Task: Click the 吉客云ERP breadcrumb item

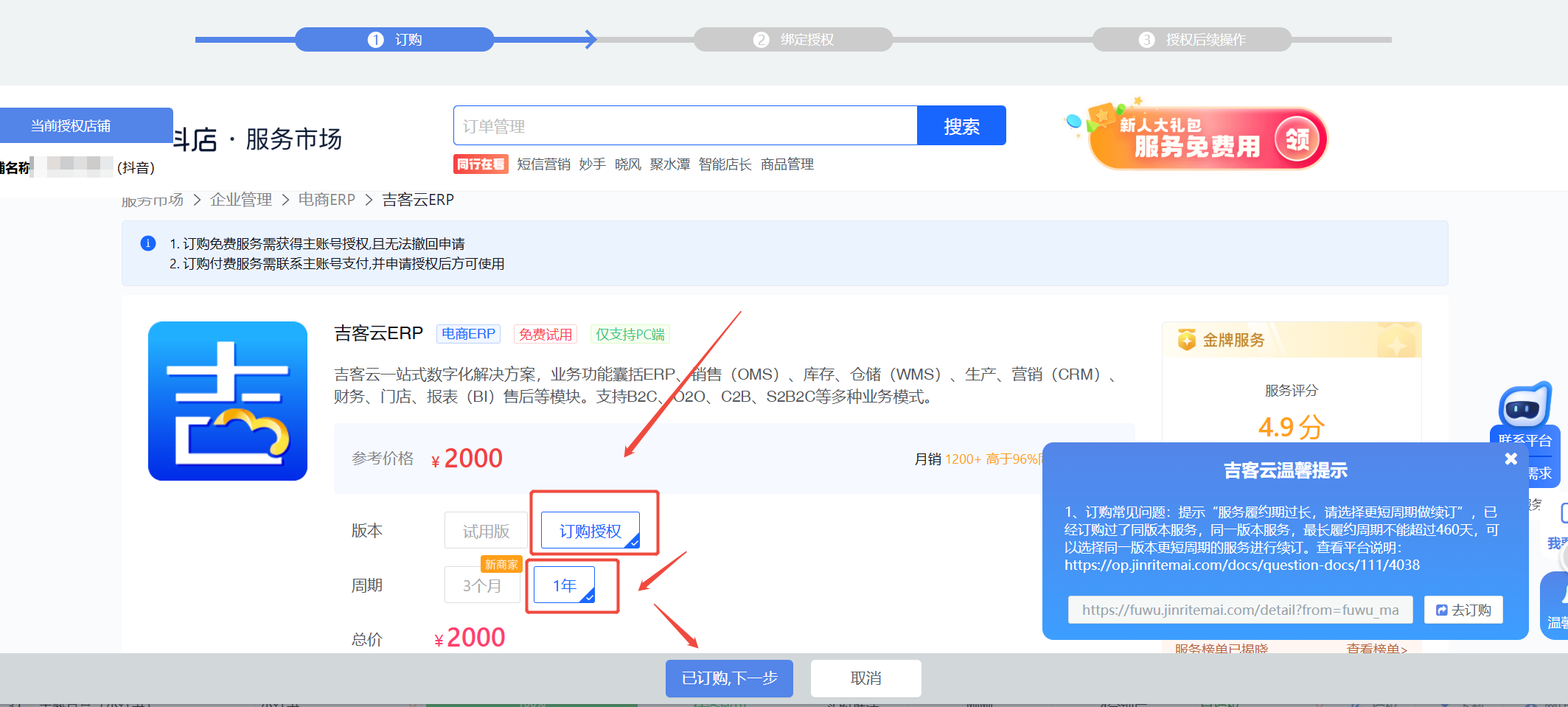Action: [x=418, y=200]
